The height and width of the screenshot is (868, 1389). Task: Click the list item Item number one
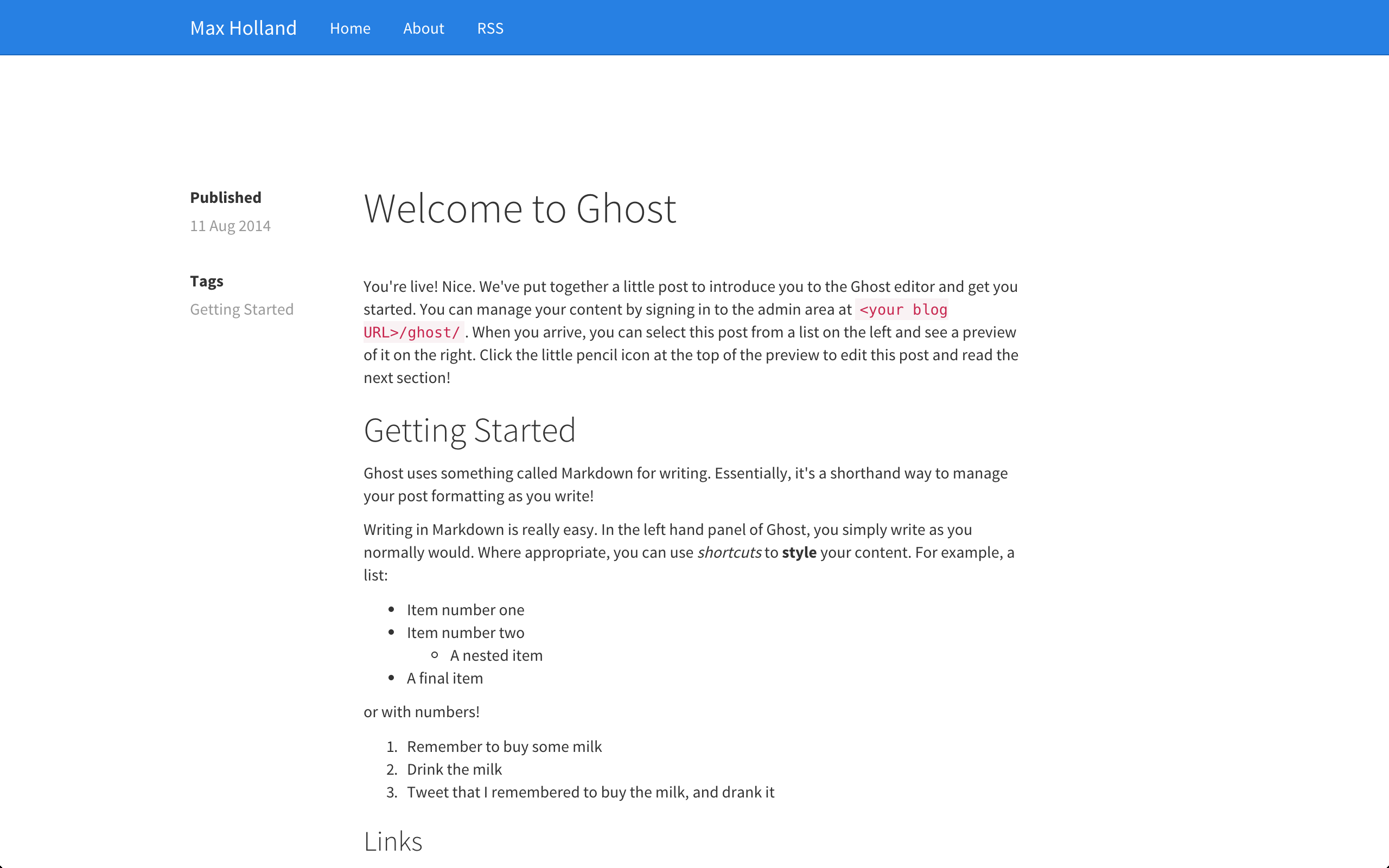tap(465, 610)
